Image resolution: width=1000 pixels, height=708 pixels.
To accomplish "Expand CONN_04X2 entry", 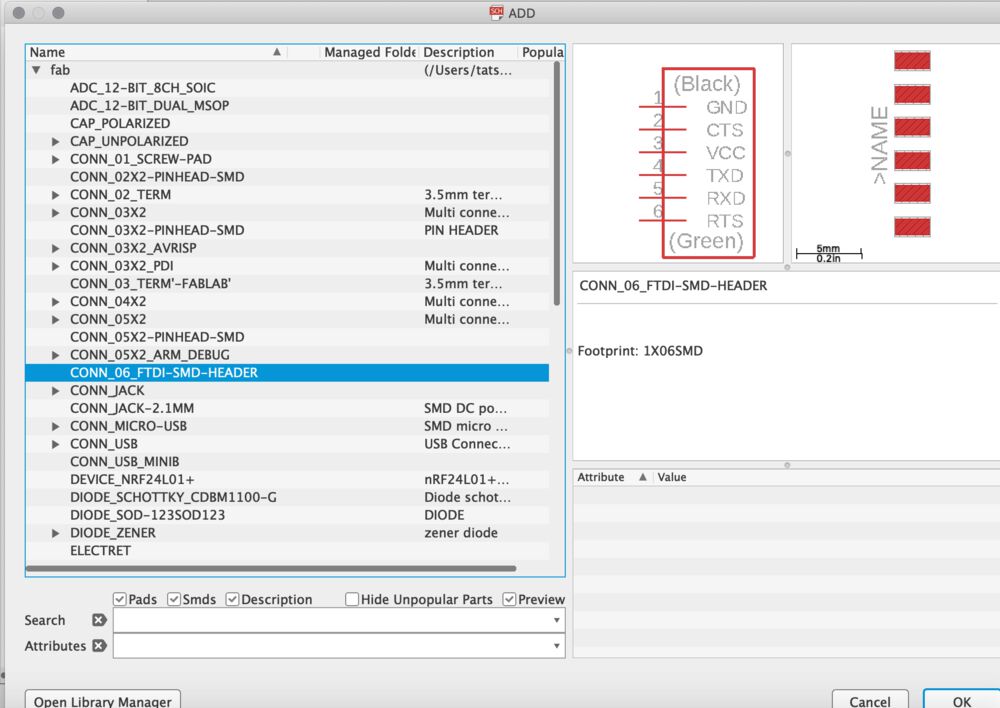I will pos(55,302).
